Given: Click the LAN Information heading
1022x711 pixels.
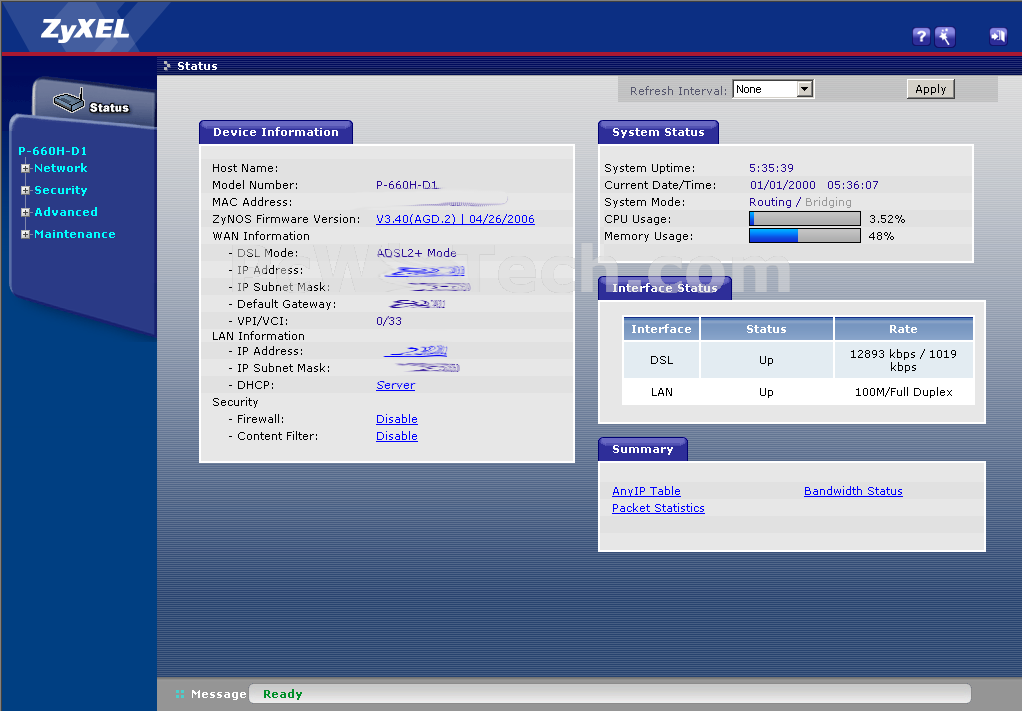Looking at the screenshot, I should [x=258, y=336].
